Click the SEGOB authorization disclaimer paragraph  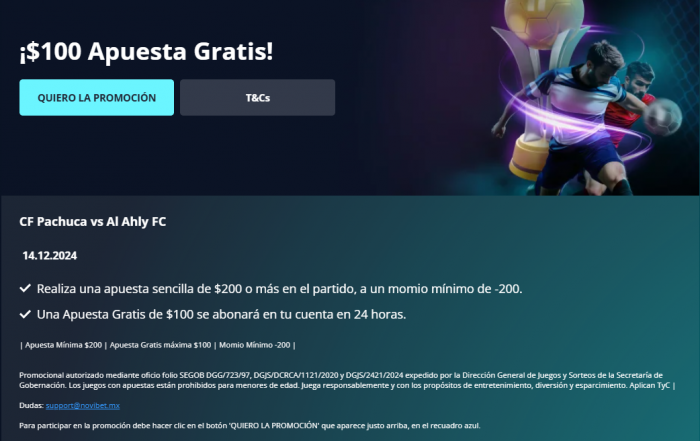(347, 380)
